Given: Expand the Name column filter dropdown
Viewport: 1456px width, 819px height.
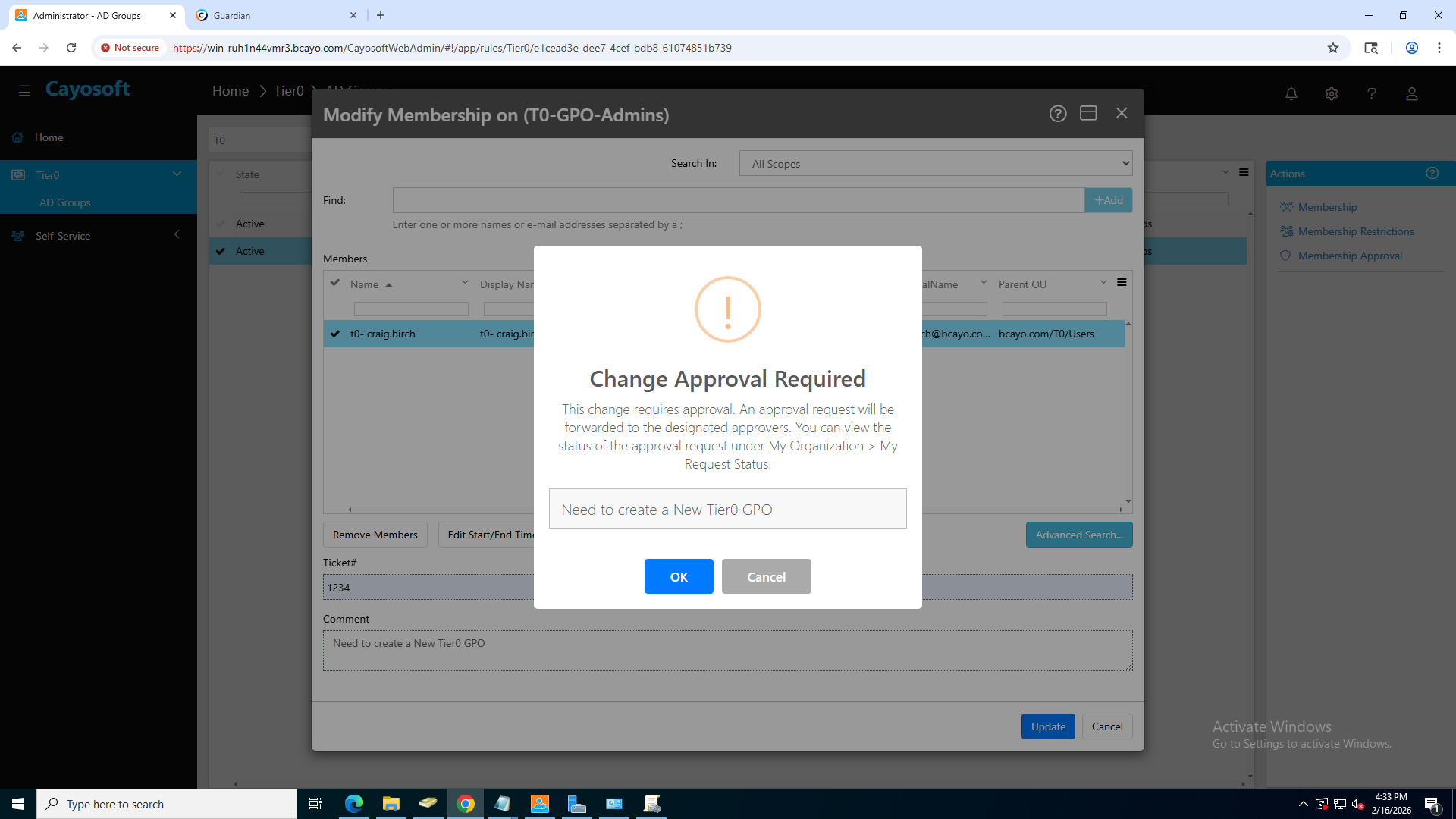Looking at the screenshot, I should (465, 283).
